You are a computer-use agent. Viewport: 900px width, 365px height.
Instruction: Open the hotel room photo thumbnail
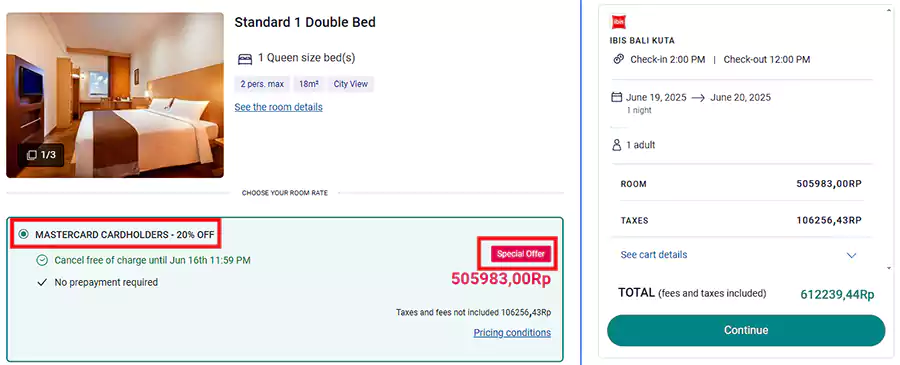(x=115, y=95)
